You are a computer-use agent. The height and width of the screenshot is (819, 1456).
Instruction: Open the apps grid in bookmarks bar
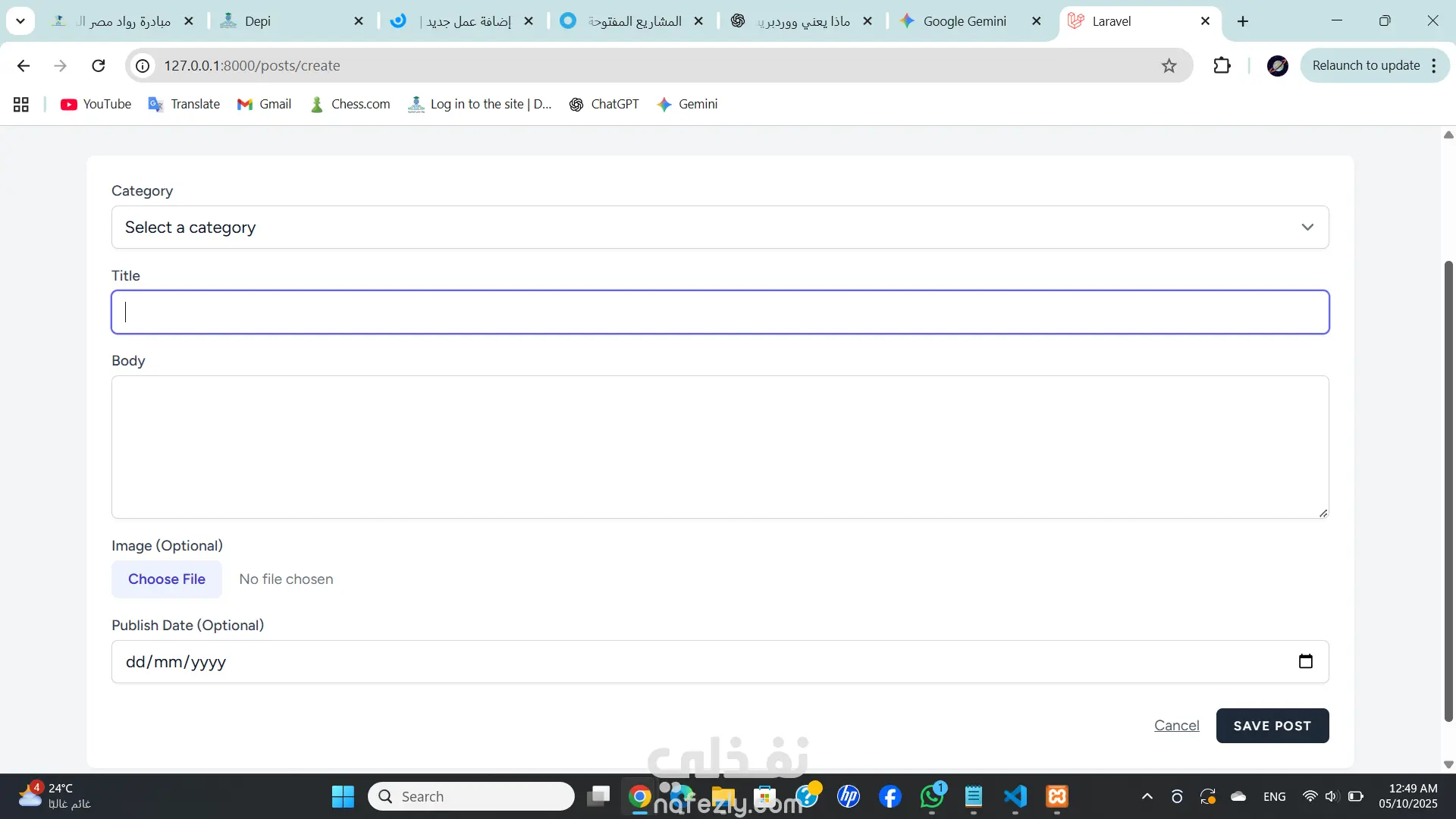pyautogui.click(x=21, y=105)
